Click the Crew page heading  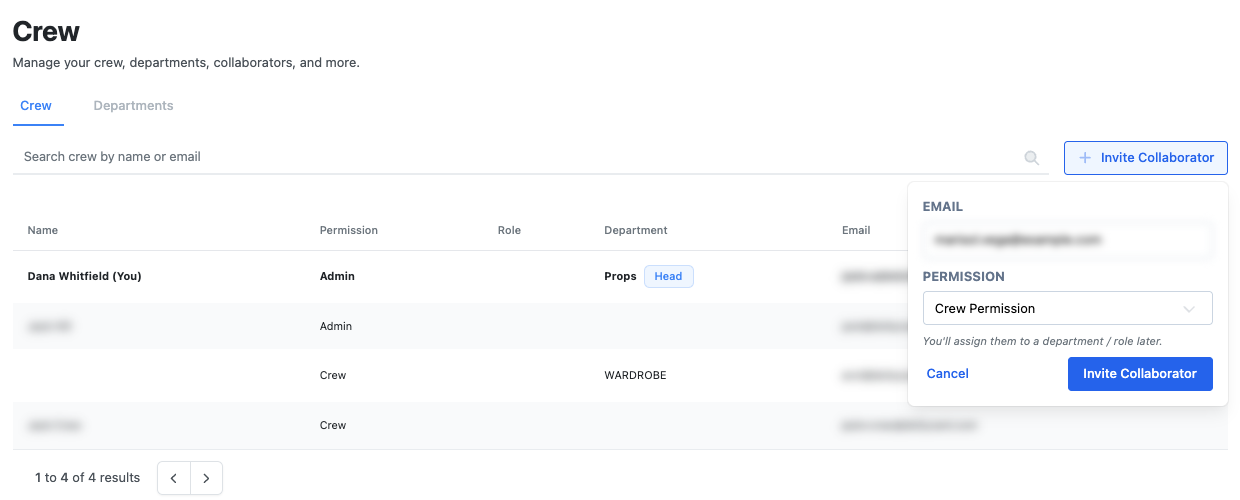pyautogui.click(x=46, y=32)
